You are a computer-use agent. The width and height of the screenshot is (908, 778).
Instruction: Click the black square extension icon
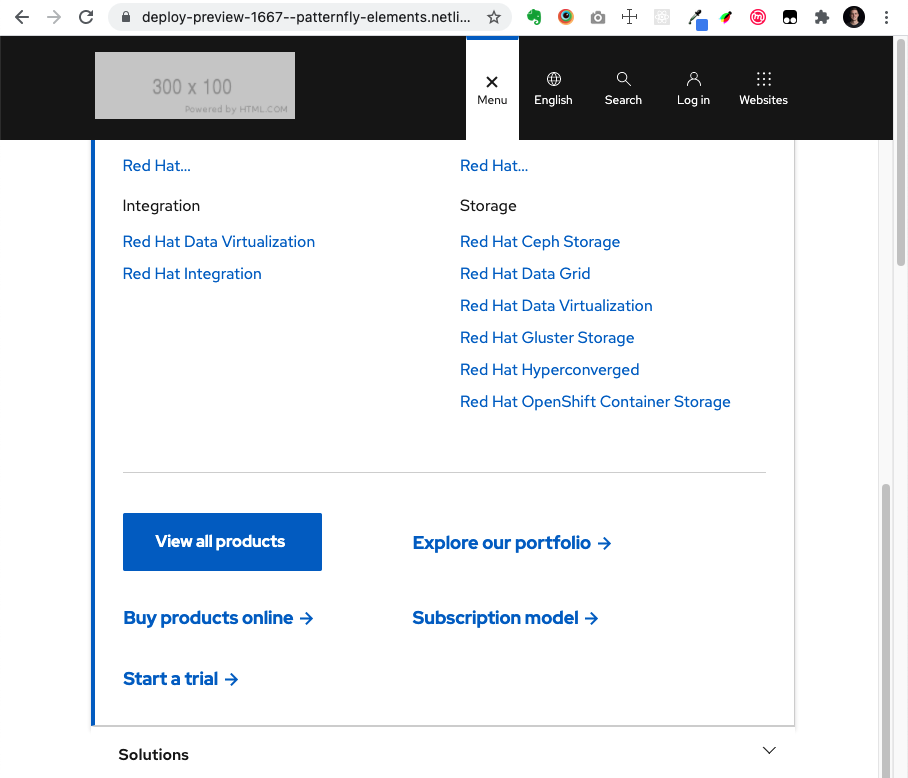click(790, 18)
